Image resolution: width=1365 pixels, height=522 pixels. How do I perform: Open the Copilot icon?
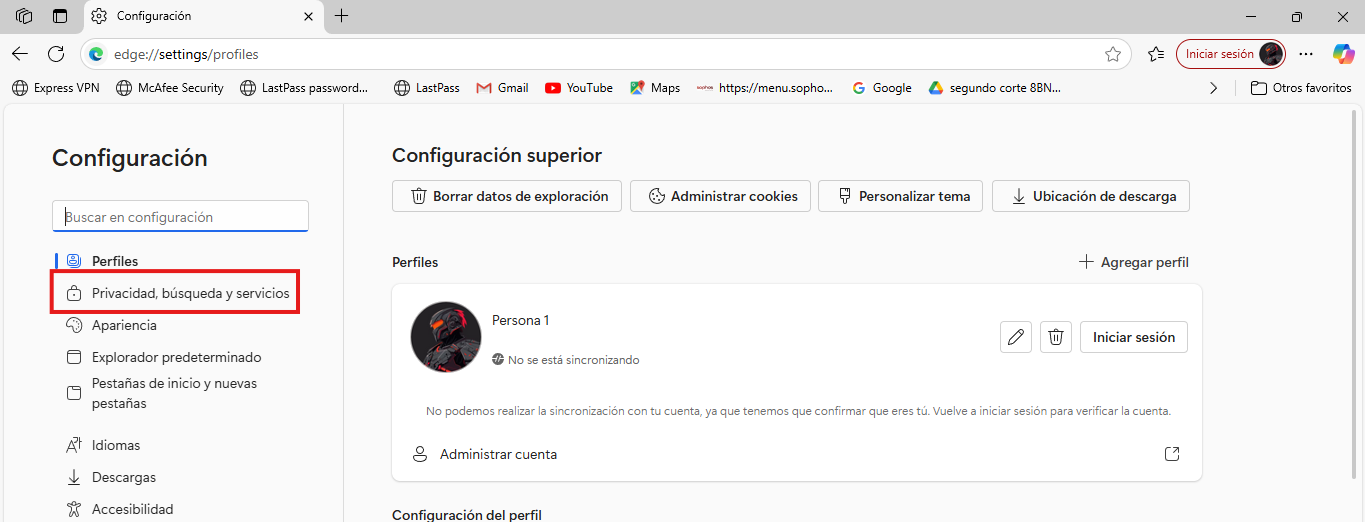(x=1343, y=54)
